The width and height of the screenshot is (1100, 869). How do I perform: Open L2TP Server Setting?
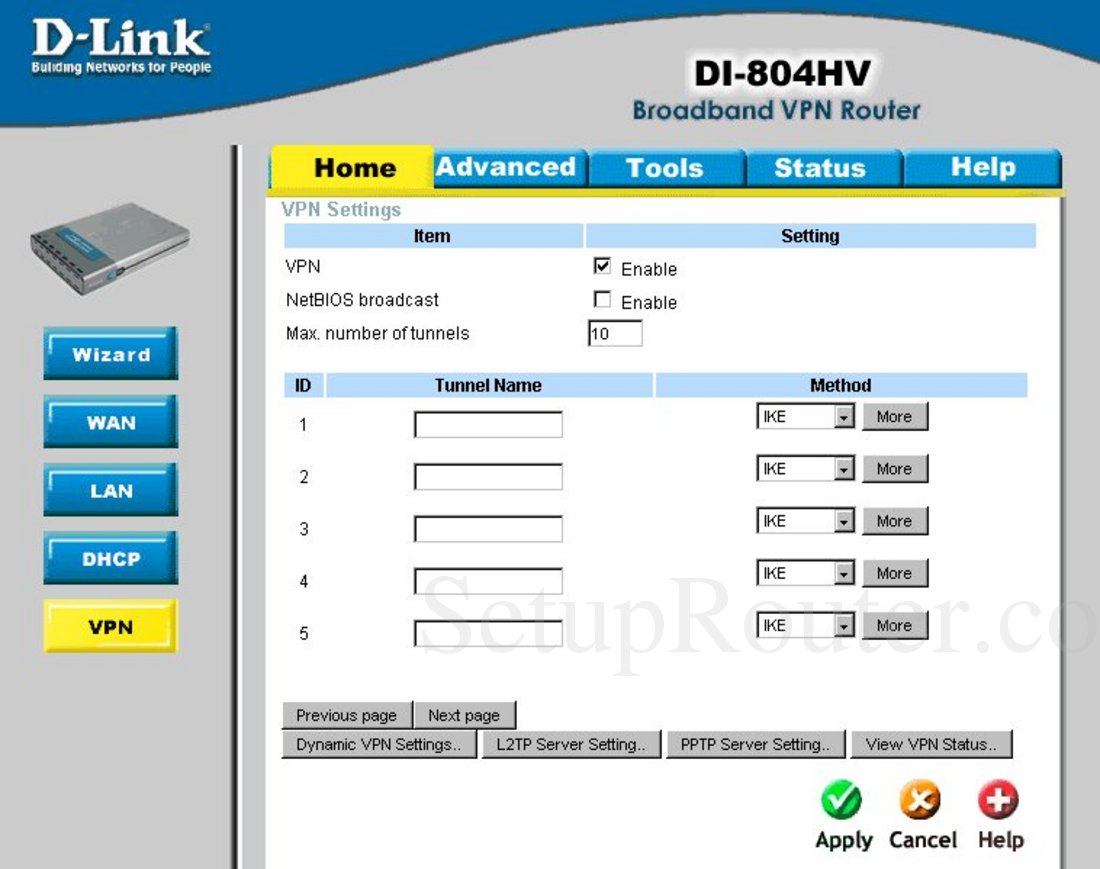[x=572, y=744]
